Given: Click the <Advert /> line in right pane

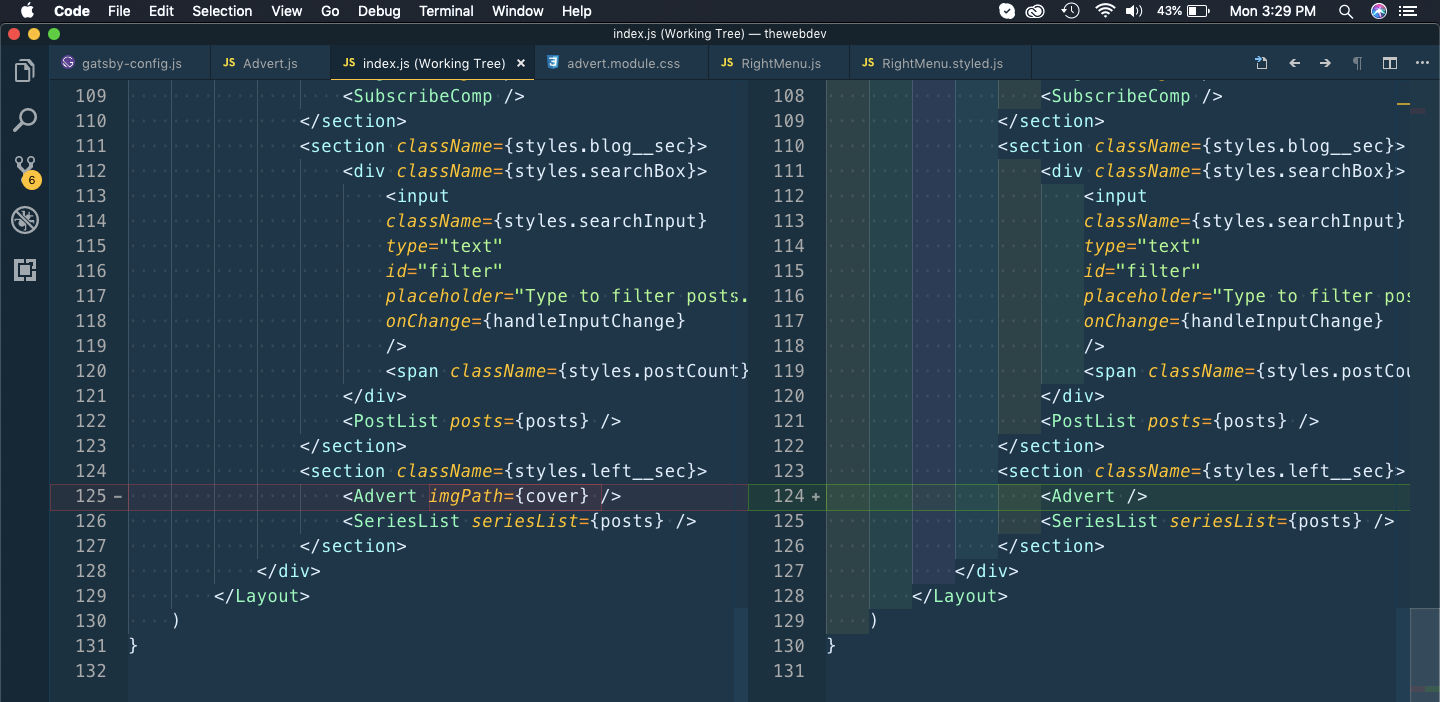Looking at the screenshot, I should (x=1094, y=496).
